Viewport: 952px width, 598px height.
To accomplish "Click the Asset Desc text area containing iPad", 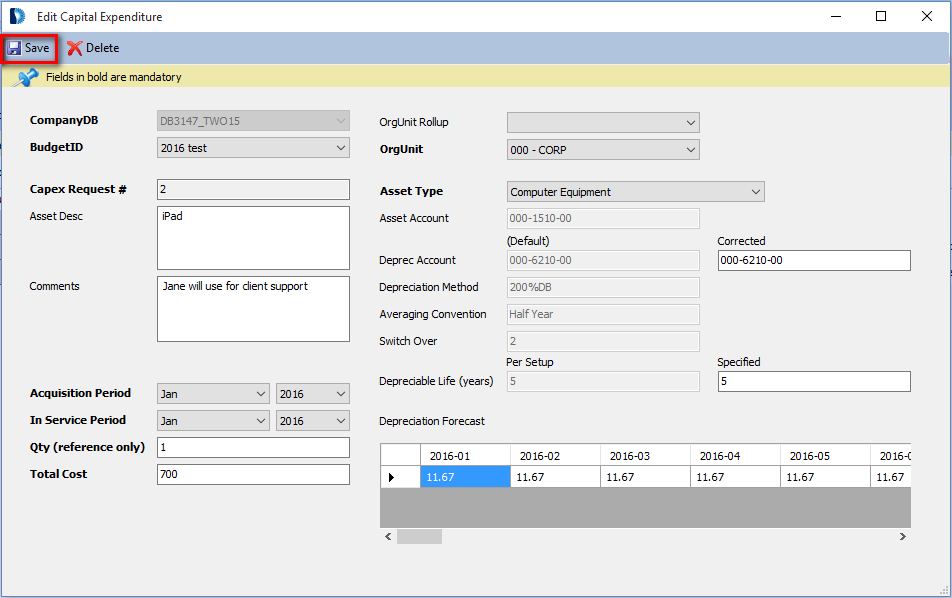I will coord(253,238).
